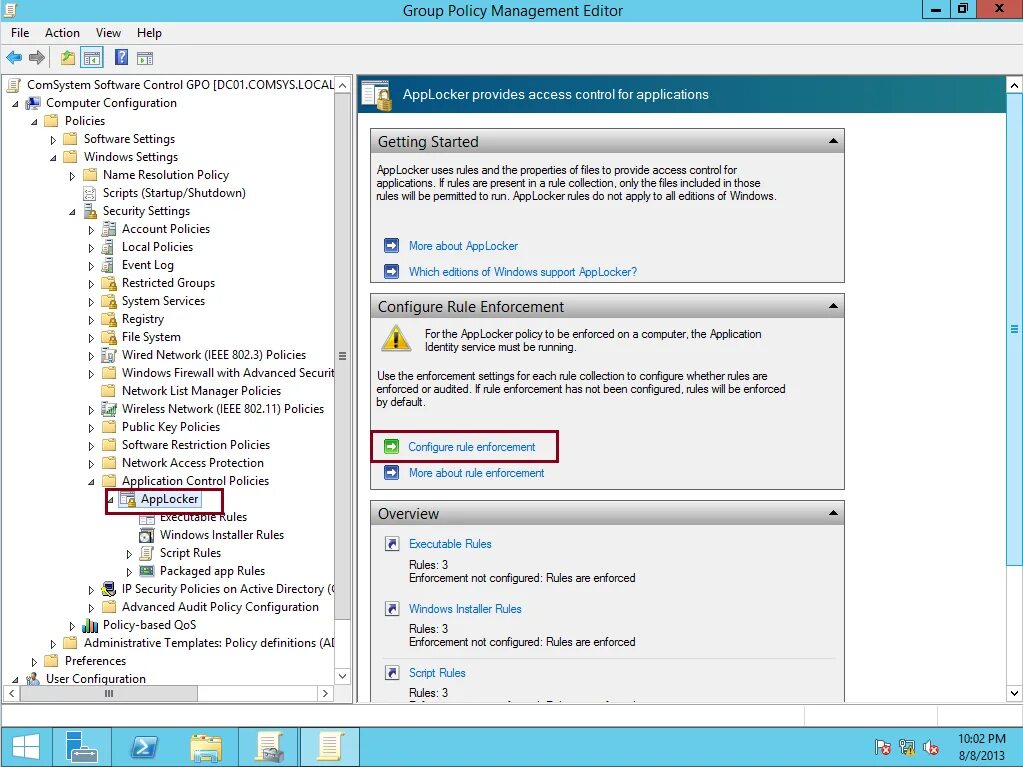
Task: Expand the Name Resolution Policy node
Action: click(x=72, y=175)
